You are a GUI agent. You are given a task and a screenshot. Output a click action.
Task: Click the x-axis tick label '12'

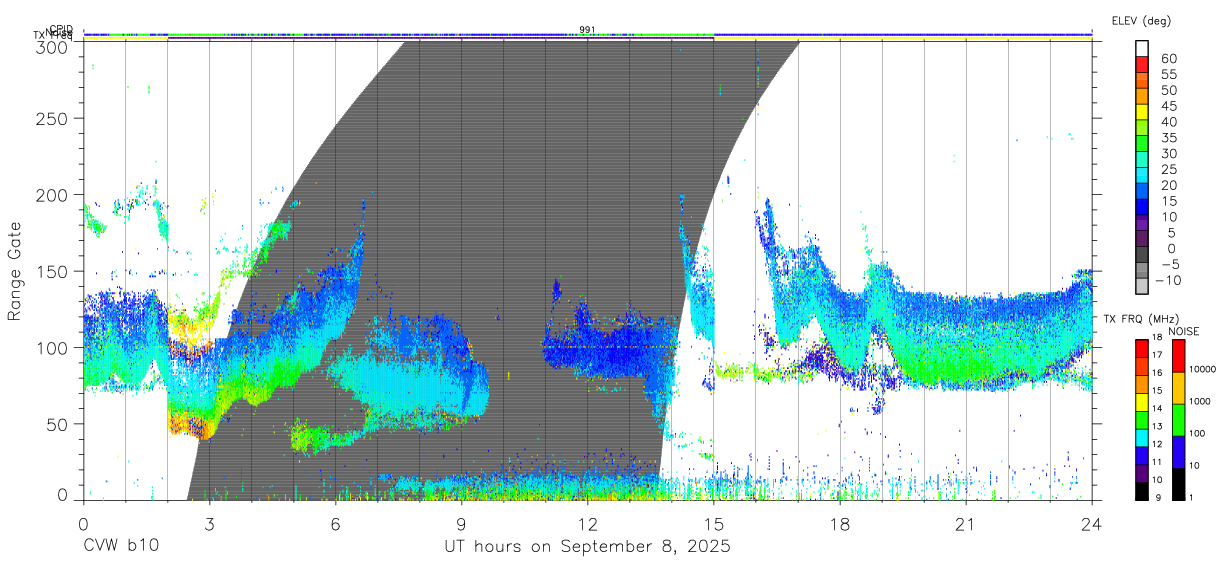587,524
